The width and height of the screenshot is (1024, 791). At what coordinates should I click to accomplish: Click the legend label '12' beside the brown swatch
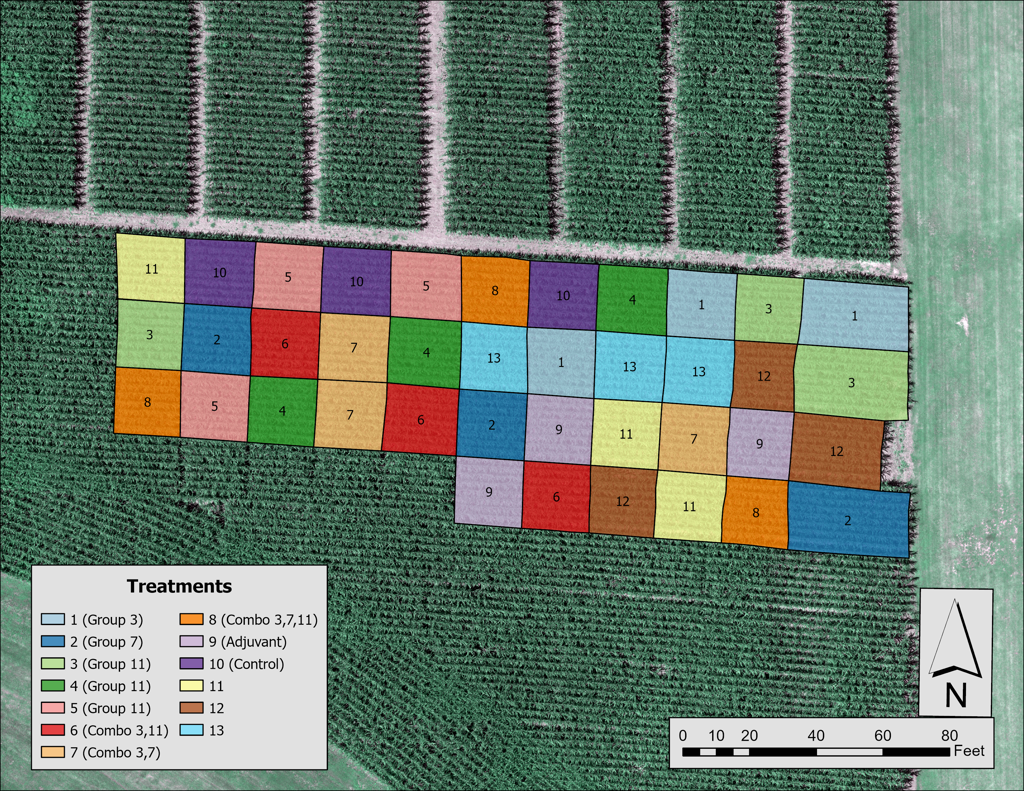[216, 709]
